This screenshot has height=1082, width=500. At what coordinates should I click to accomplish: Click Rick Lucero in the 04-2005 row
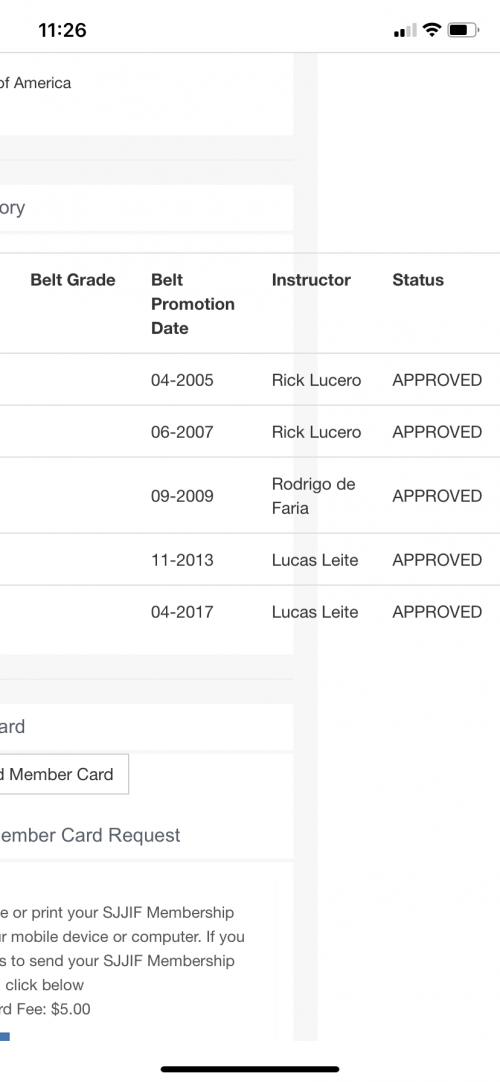(x=317, y=380)
